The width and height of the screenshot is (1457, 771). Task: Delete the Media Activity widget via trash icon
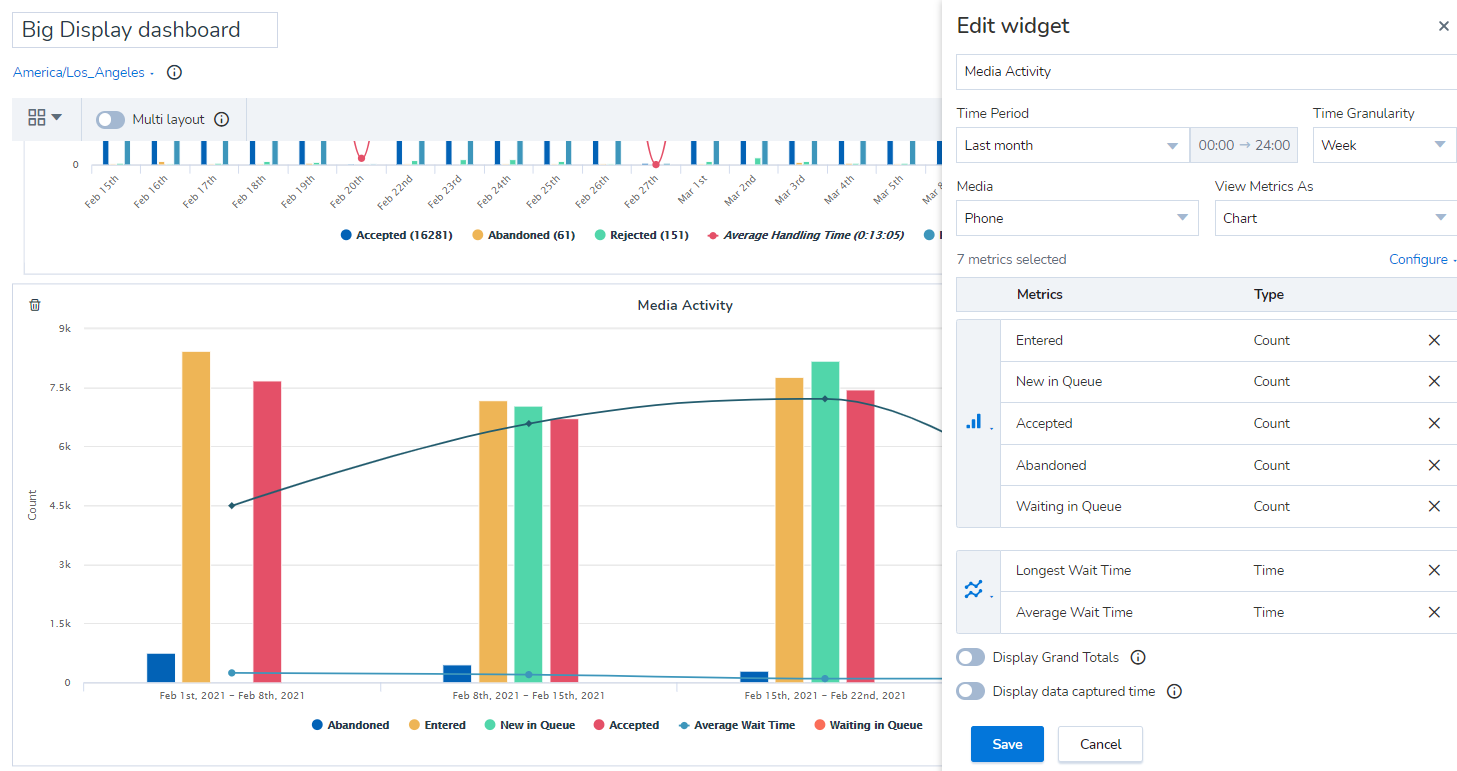point(35,305)
